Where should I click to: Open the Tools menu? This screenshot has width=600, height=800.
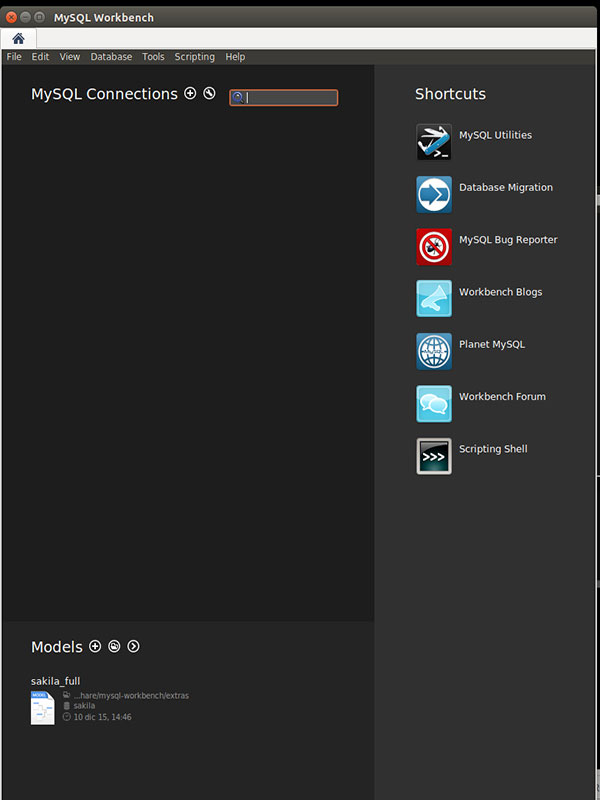[153, 57]
